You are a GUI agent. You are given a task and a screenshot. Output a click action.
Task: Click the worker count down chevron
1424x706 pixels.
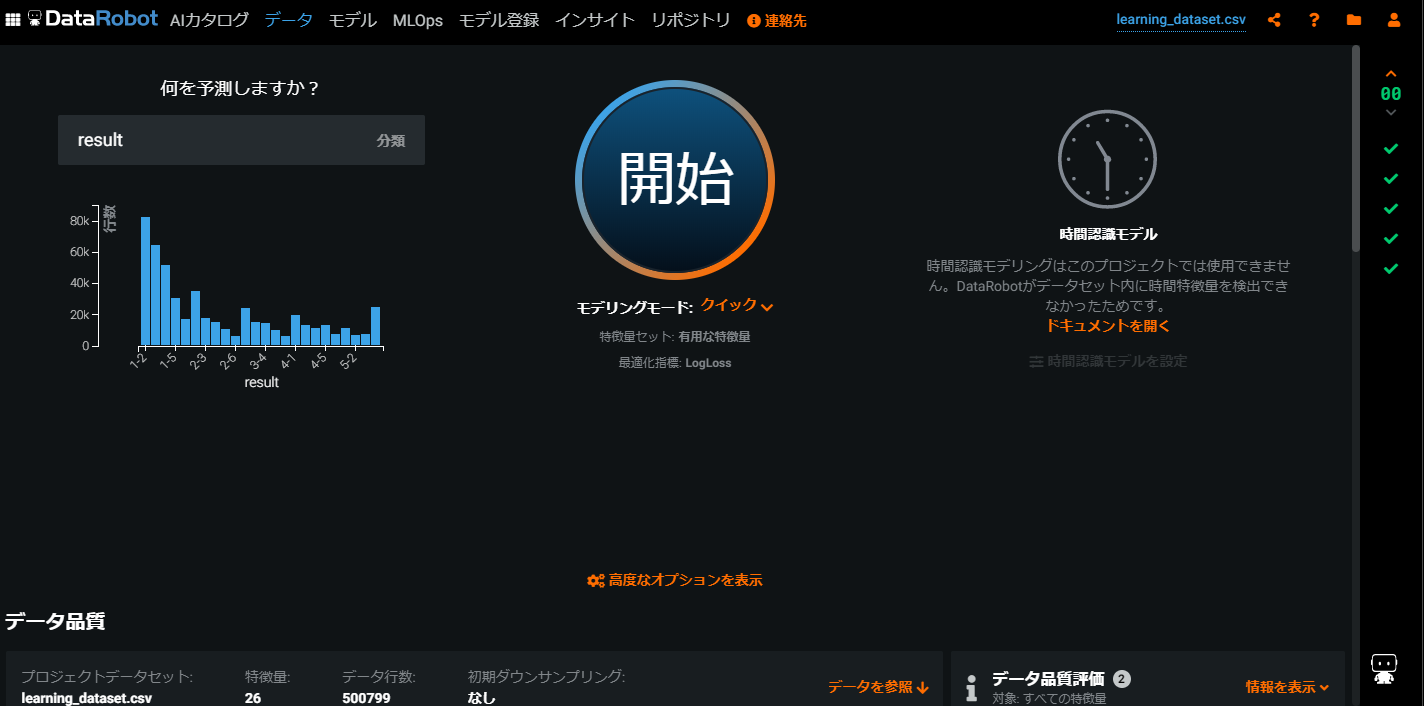click(x=1391, y=112)
